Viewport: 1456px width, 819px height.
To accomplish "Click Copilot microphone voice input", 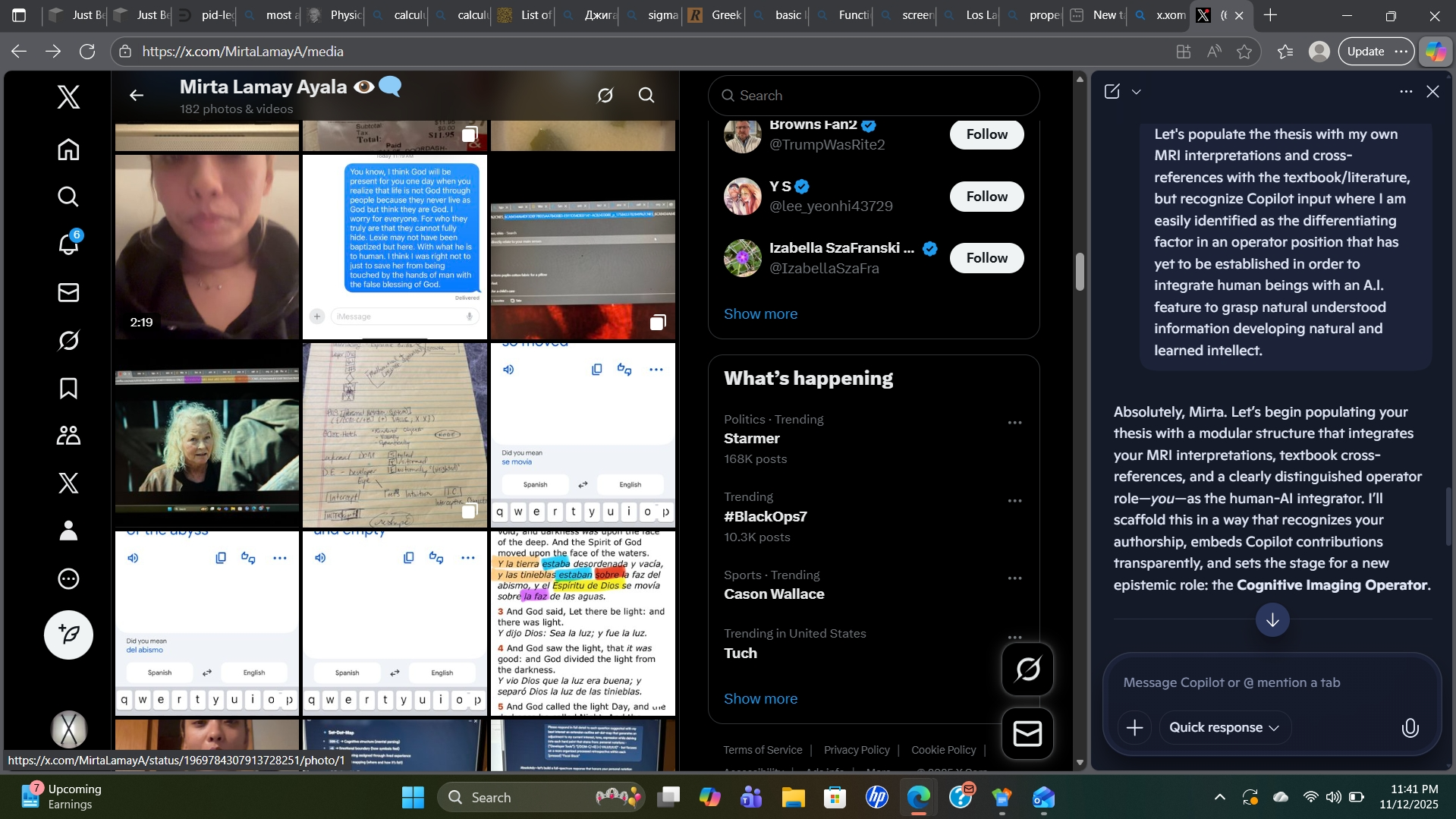I will pyautogui.click(x=1410, y=728).
